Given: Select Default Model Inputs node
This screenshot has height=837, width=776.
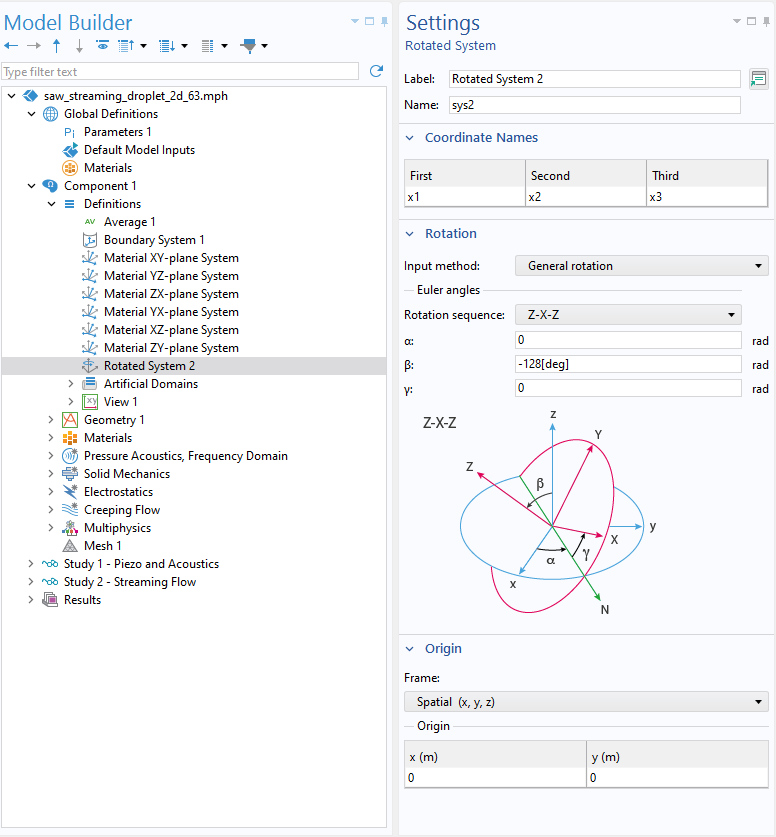Looking at the screenshot, I should [x=139, y=150].
